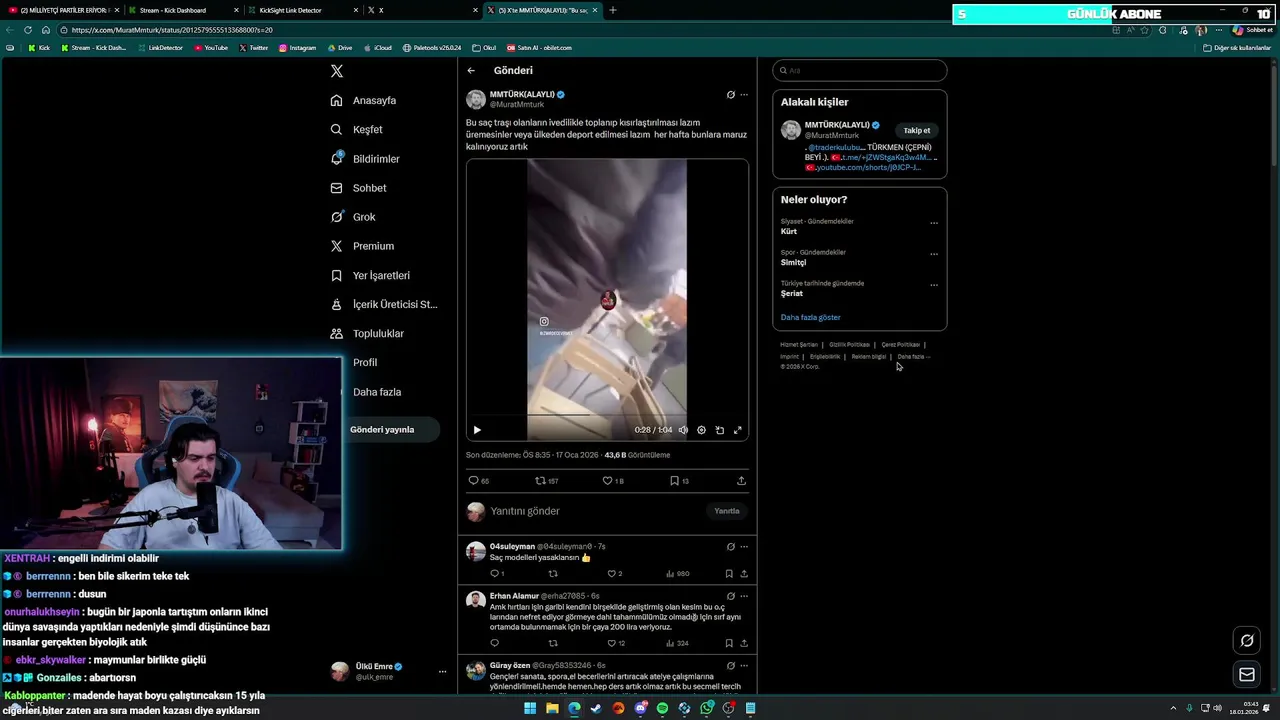Open video settings gear
This screenshot has width=1280, height=720.
click(x=701, y=430)
